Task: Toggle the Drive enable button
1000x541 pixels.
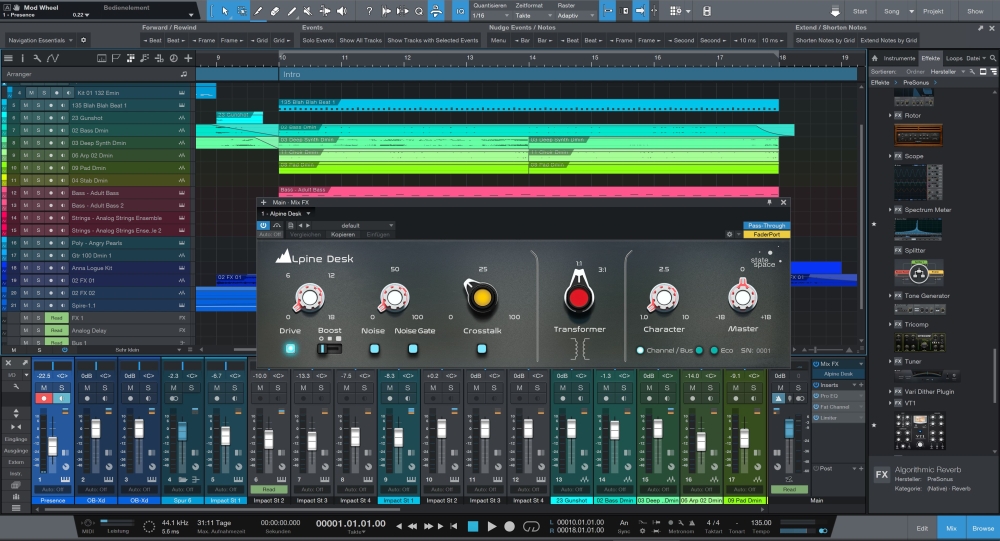Action: pyautogui.click(x=290, y=348)
